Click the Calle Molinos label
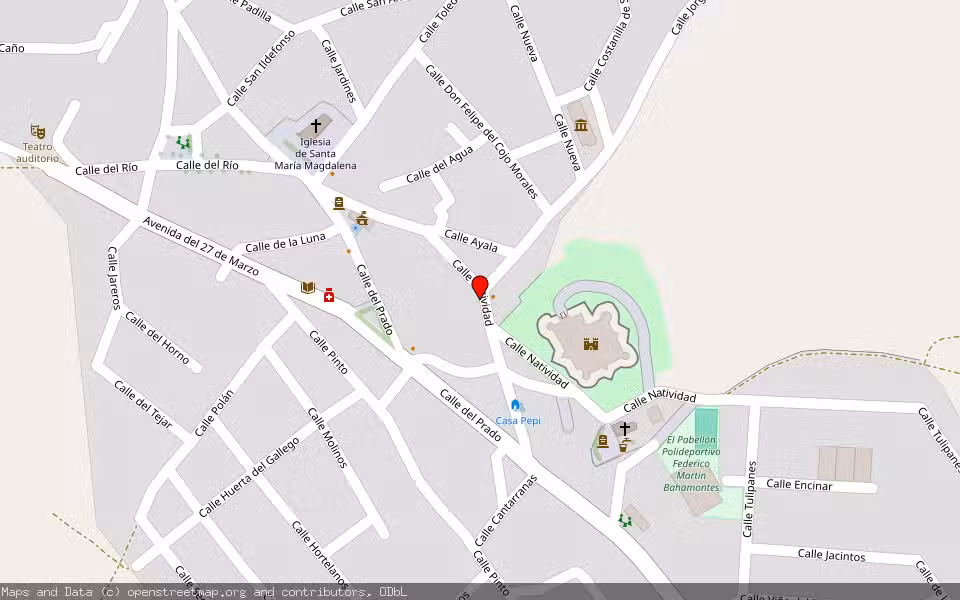The image size is (960, 600). pyautogui.click(x=328, y=437)
